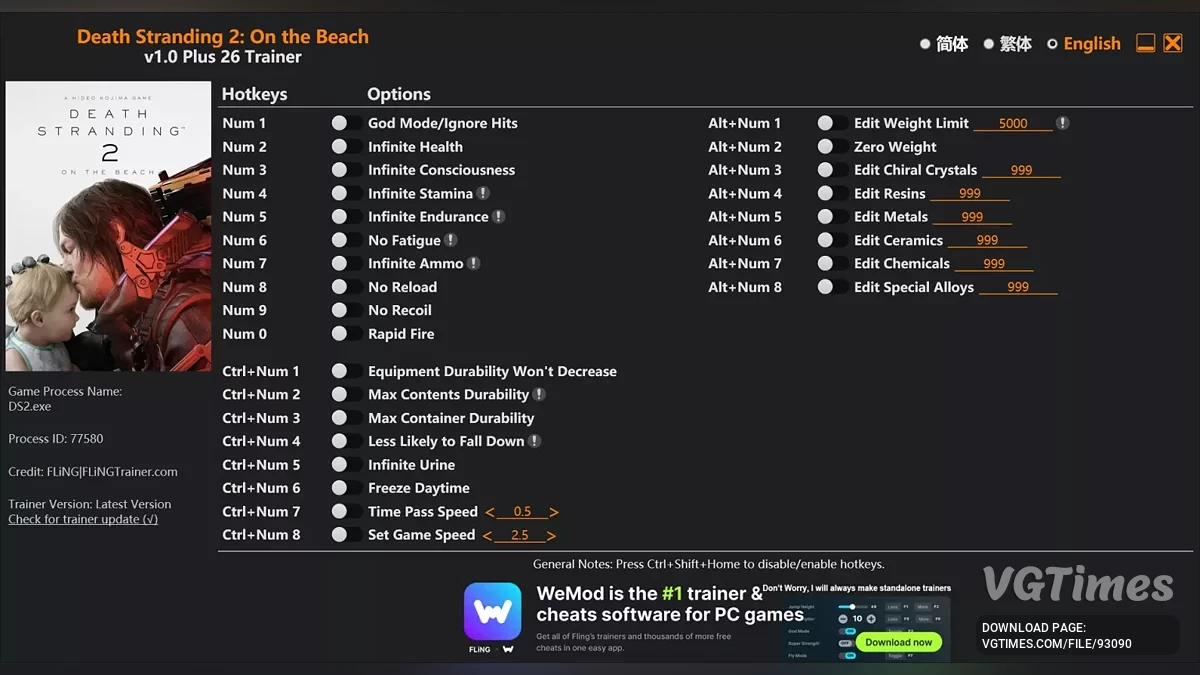Enable the Infinite Health toggle
This screenshot has width=1200, height=675.
347,146
